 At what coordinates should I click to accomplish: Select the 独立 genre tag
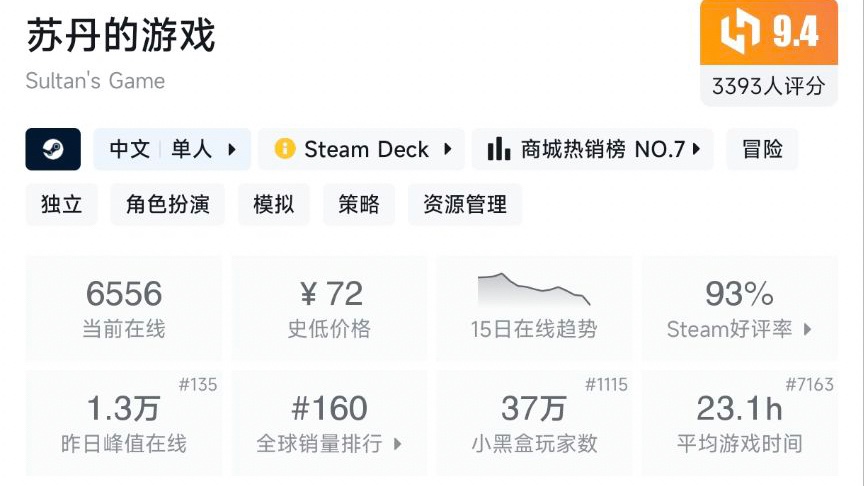click(x=62, y=204)
